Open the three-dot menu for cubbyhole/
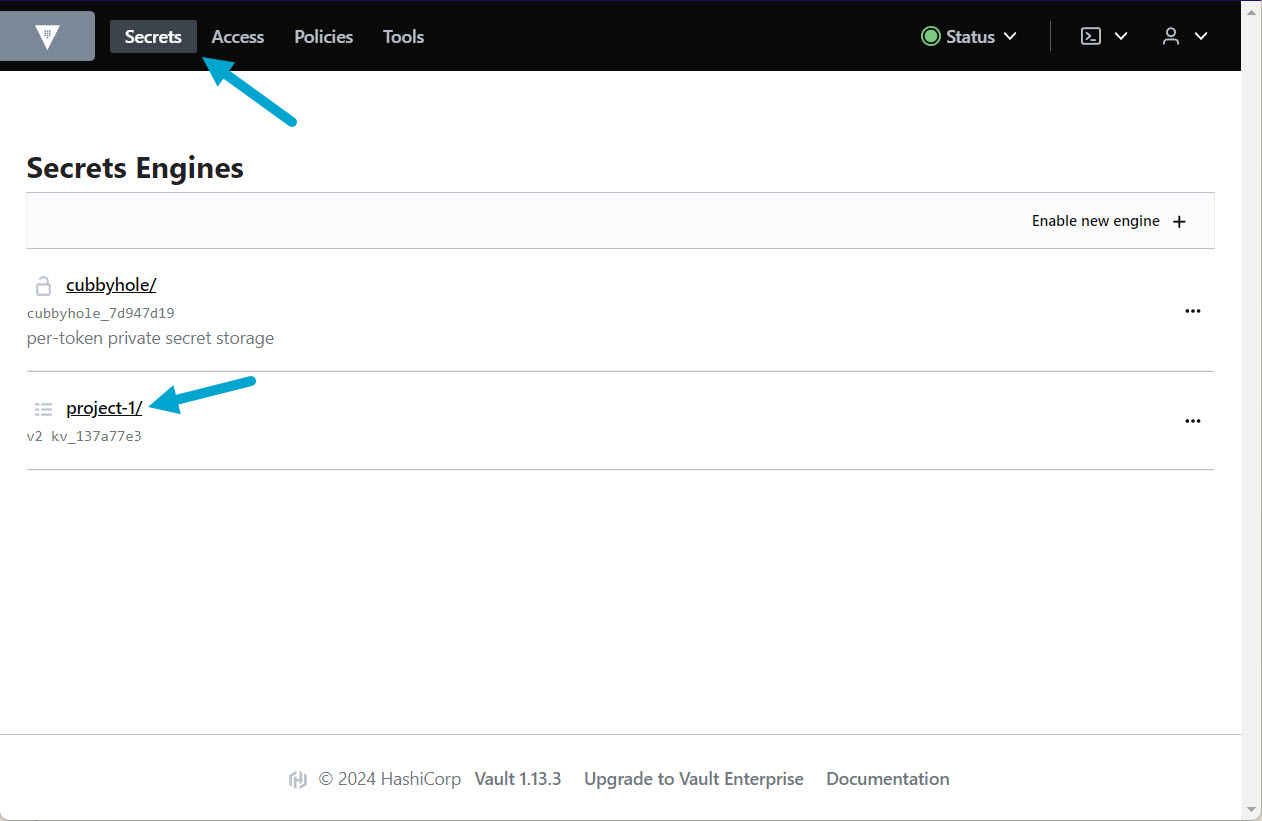The width and height of the screenshot is (1262, 821). 1192,311
